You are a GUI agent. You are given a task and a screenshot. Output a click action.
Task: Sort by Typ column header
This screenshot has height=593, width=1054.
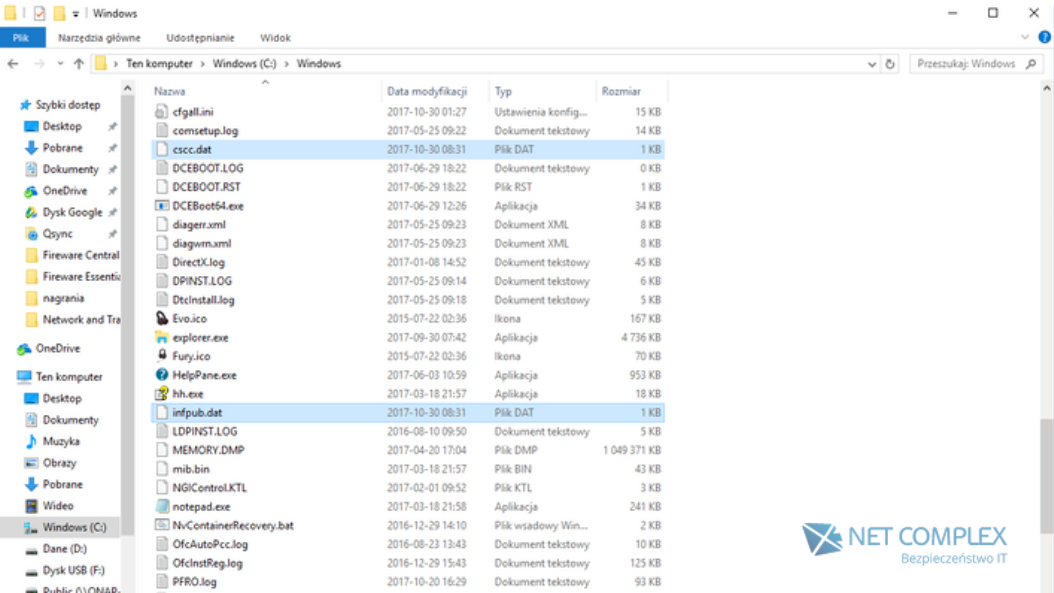[503, 91]
